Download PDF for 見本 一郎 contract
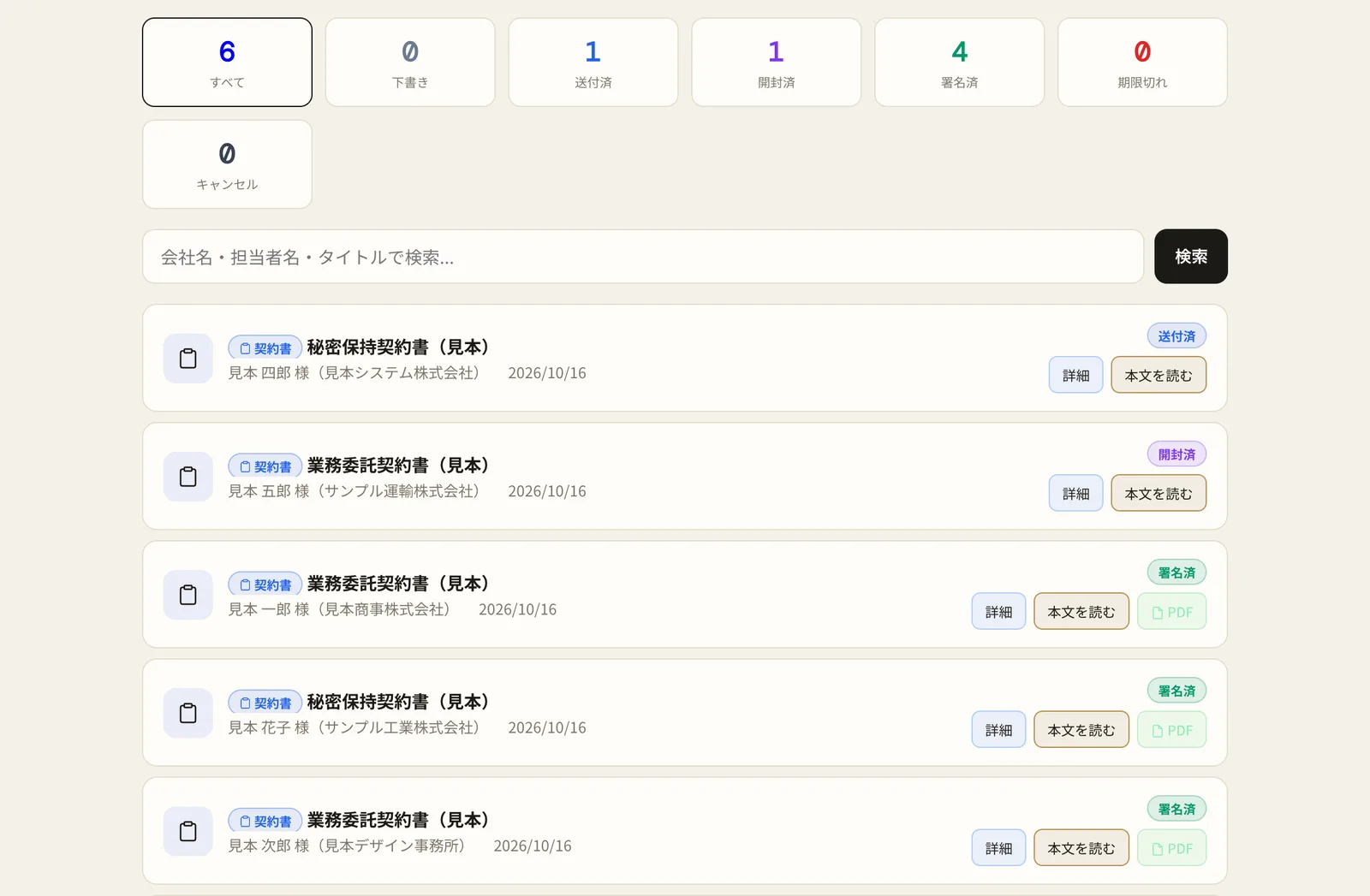 (1172, 611)
